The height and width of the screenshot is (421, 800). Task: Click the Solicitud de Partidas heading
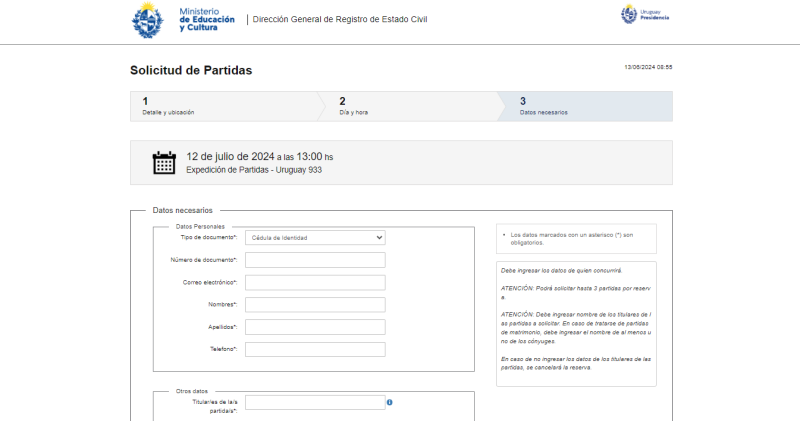click(191, 70)
